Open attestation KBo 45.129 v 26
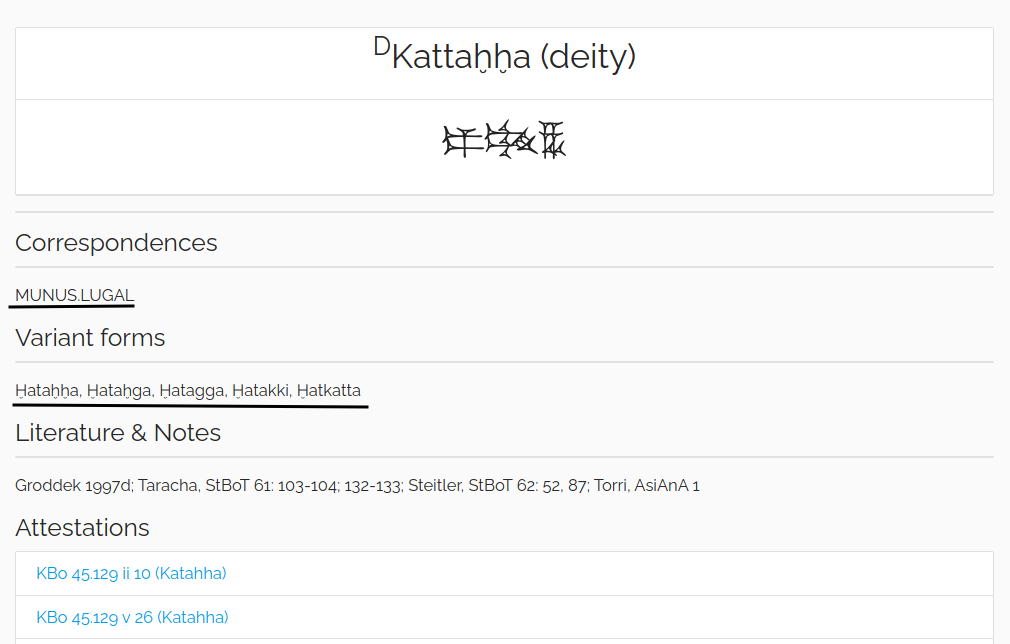Screen dimensions: 1010x644 tap(132, 617)
